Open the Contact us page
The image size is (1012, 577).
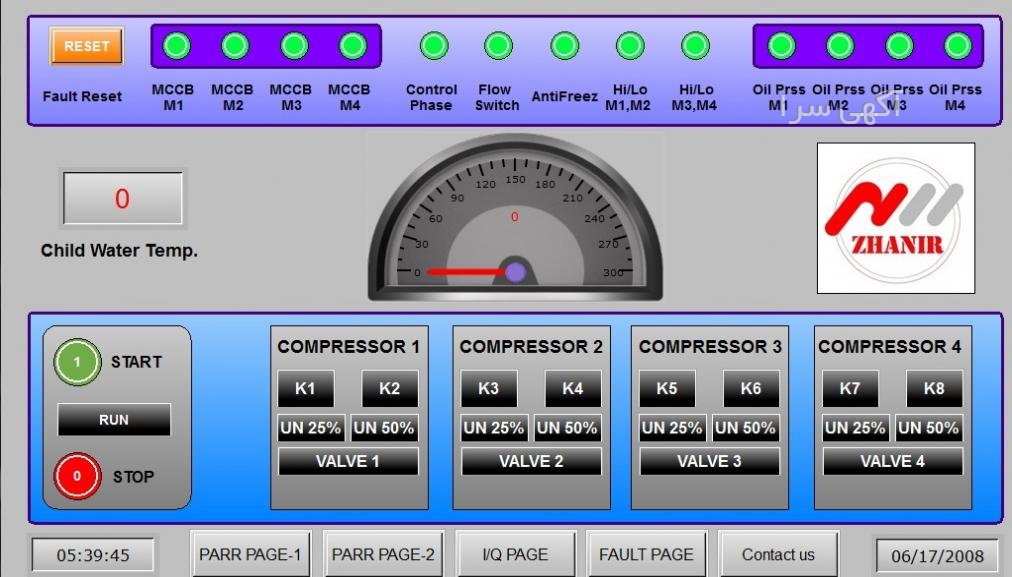click(x=778, y=554)
